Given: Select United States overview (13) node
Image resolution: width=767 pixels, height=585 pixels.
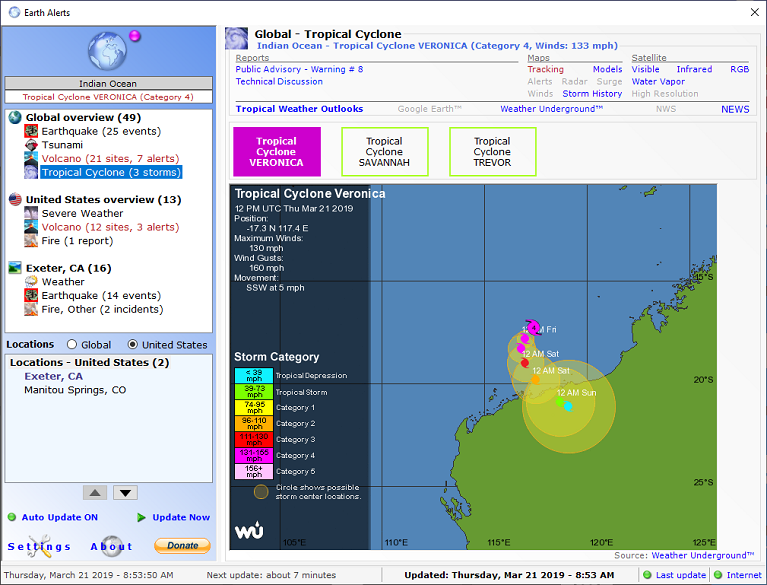Looking at the screenshot, I should (104, 200).
